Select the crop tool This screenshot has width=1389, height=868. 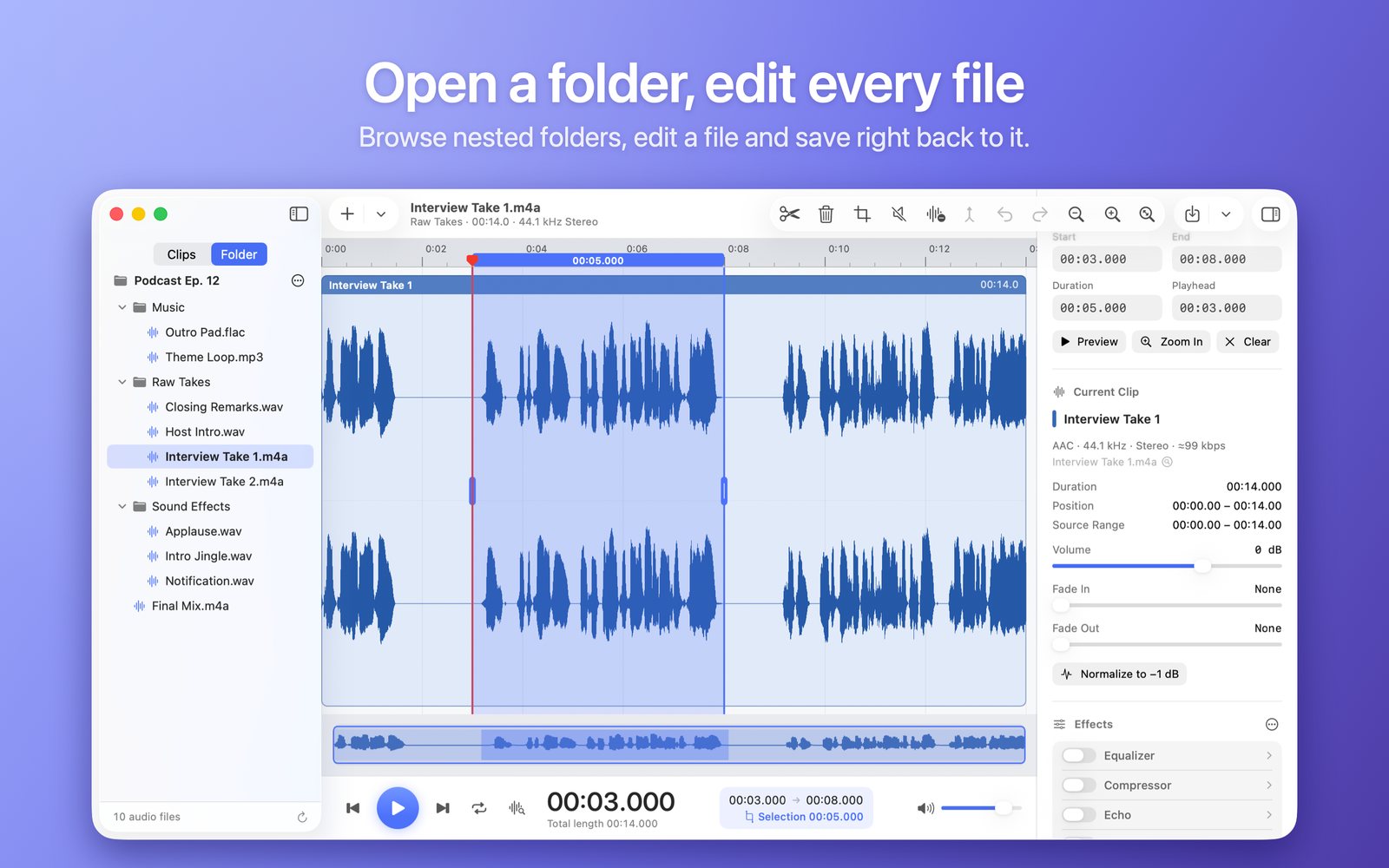(862, 214)
